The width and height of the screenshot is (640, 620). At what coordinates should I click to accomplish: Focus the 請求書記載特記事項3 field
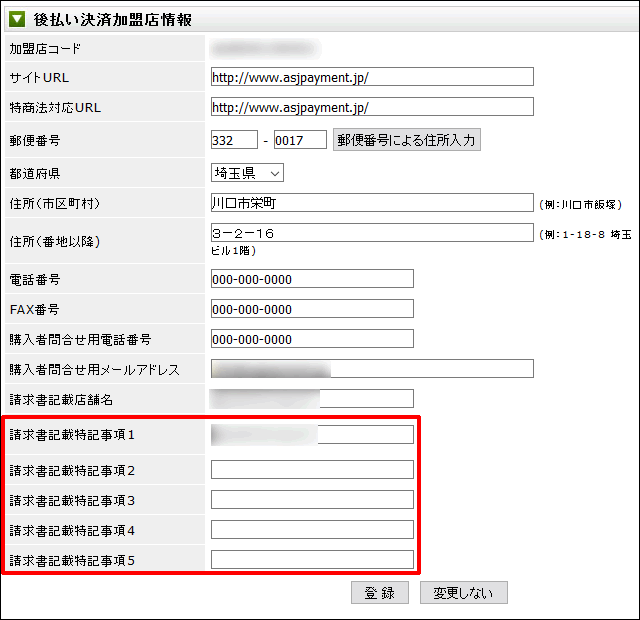312,500
